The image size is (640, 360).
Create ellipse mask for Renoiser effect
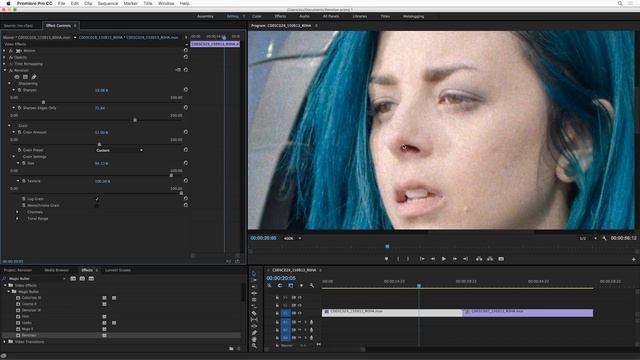17,77
